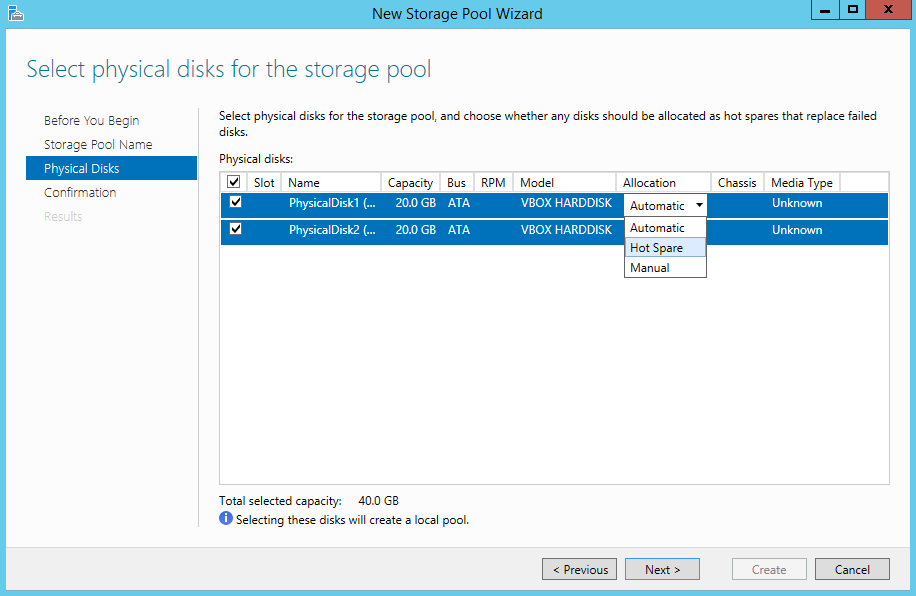Go to the Storage Pool Name step

(98, 144)
